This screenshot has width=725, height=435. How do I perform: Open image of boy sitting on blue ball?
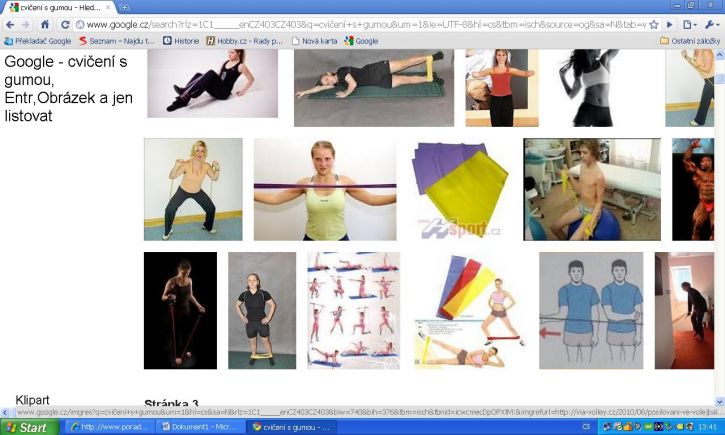pyautogui.click(x=592, y=189)
